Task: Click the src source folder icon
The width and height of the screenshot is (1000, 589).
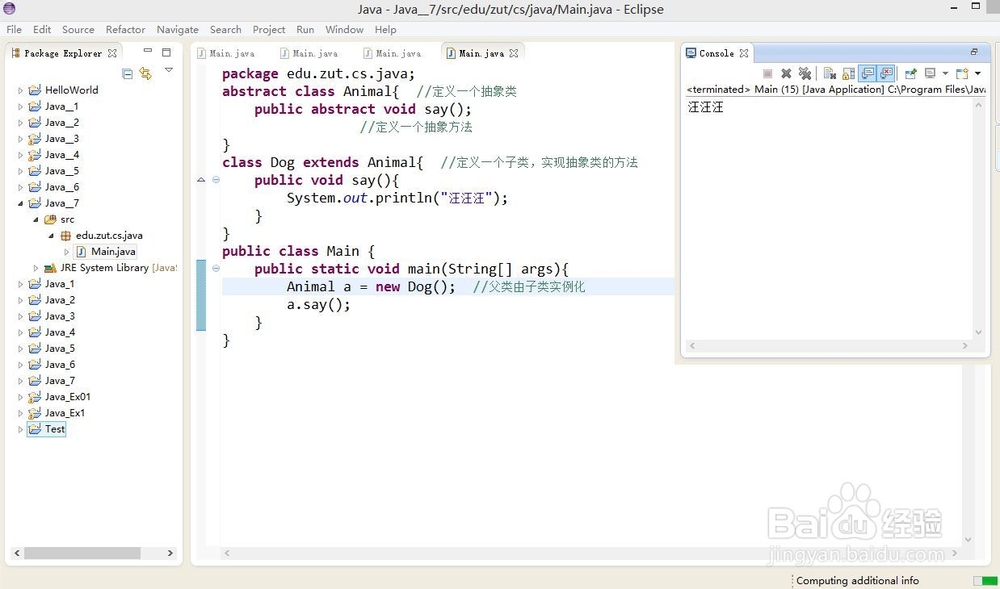Action: 50,219
